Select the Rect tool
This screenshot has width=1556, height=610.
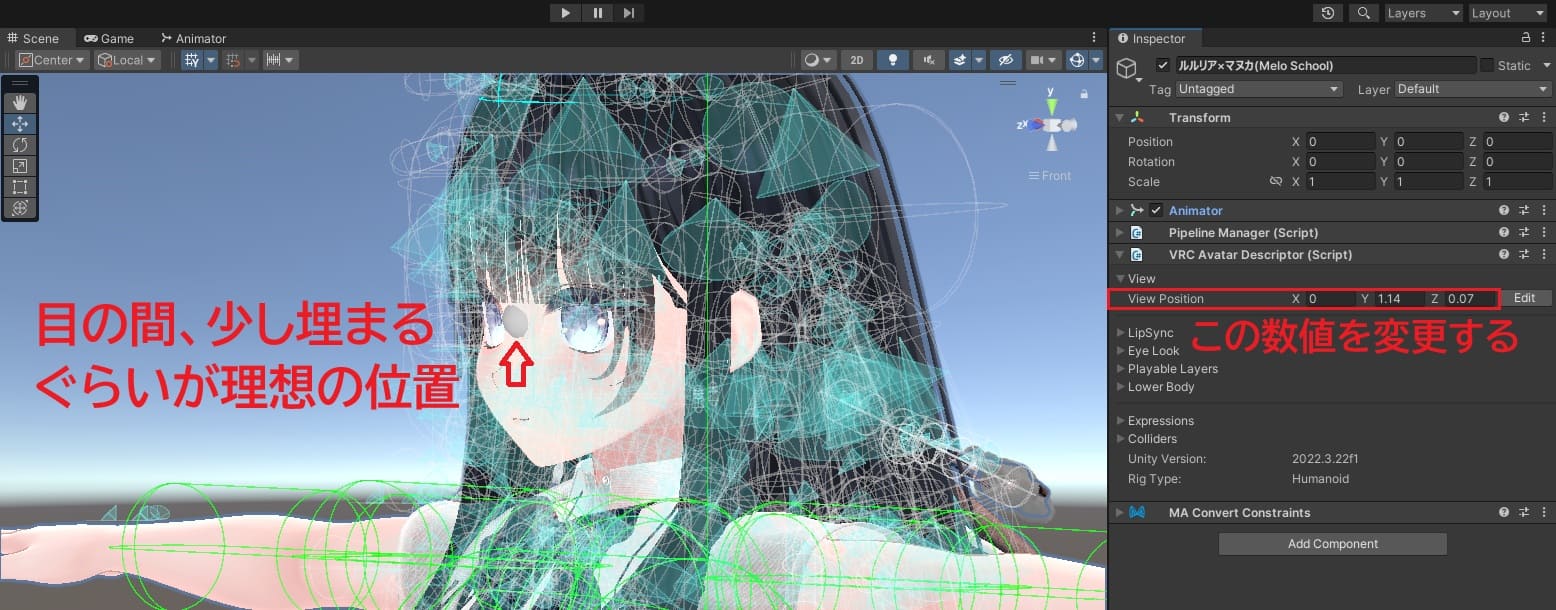coord(20,187)
